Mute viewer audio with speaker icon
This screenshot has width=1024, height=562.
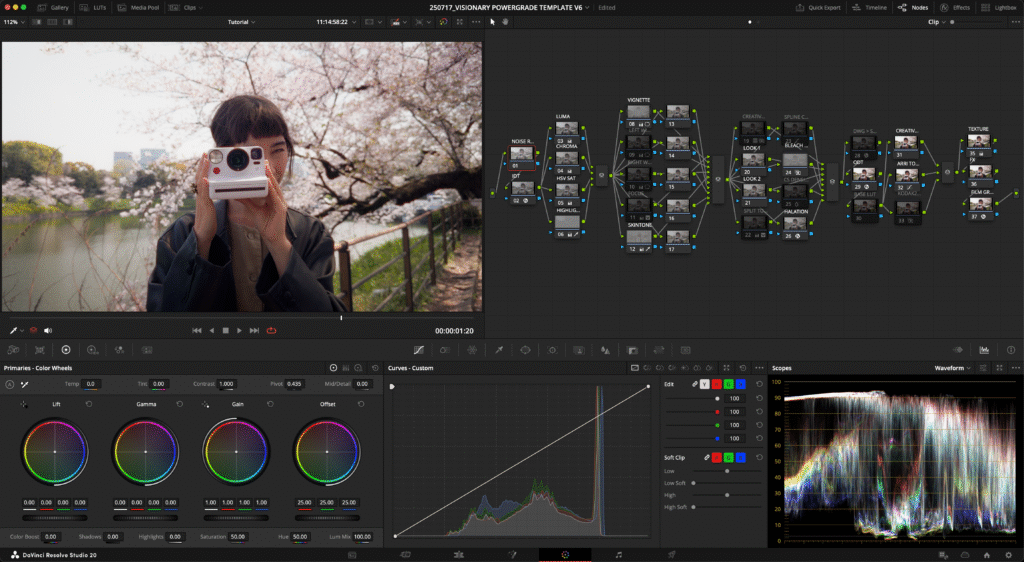point(47,330)
